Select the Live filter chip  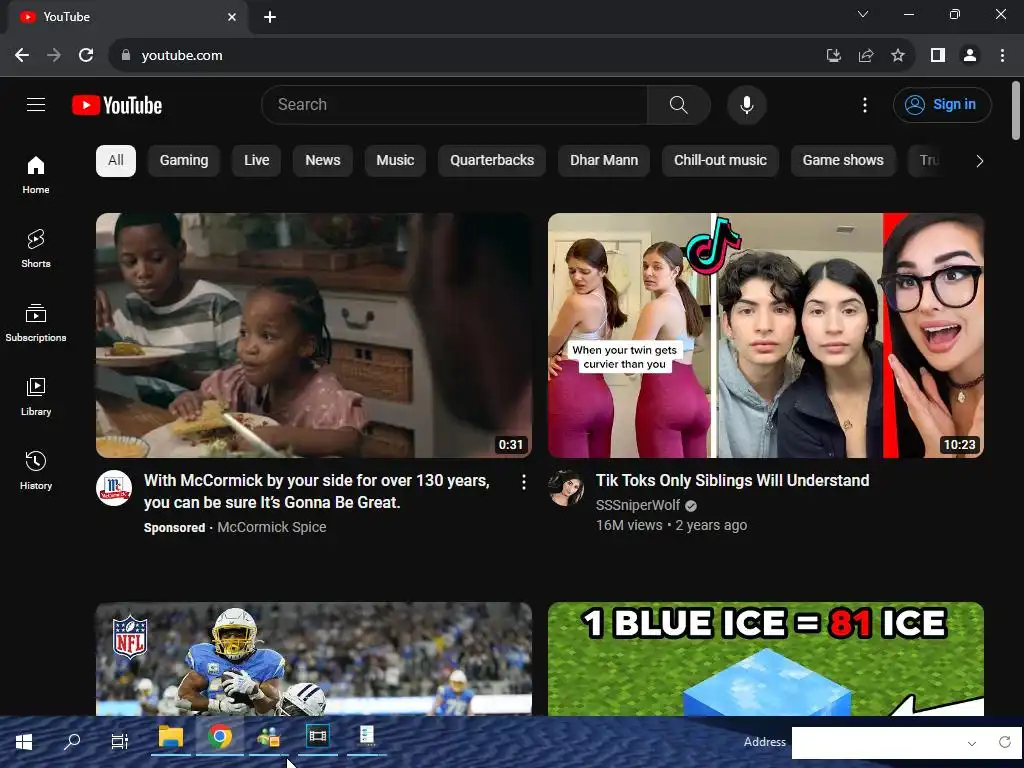pos(257,161)
